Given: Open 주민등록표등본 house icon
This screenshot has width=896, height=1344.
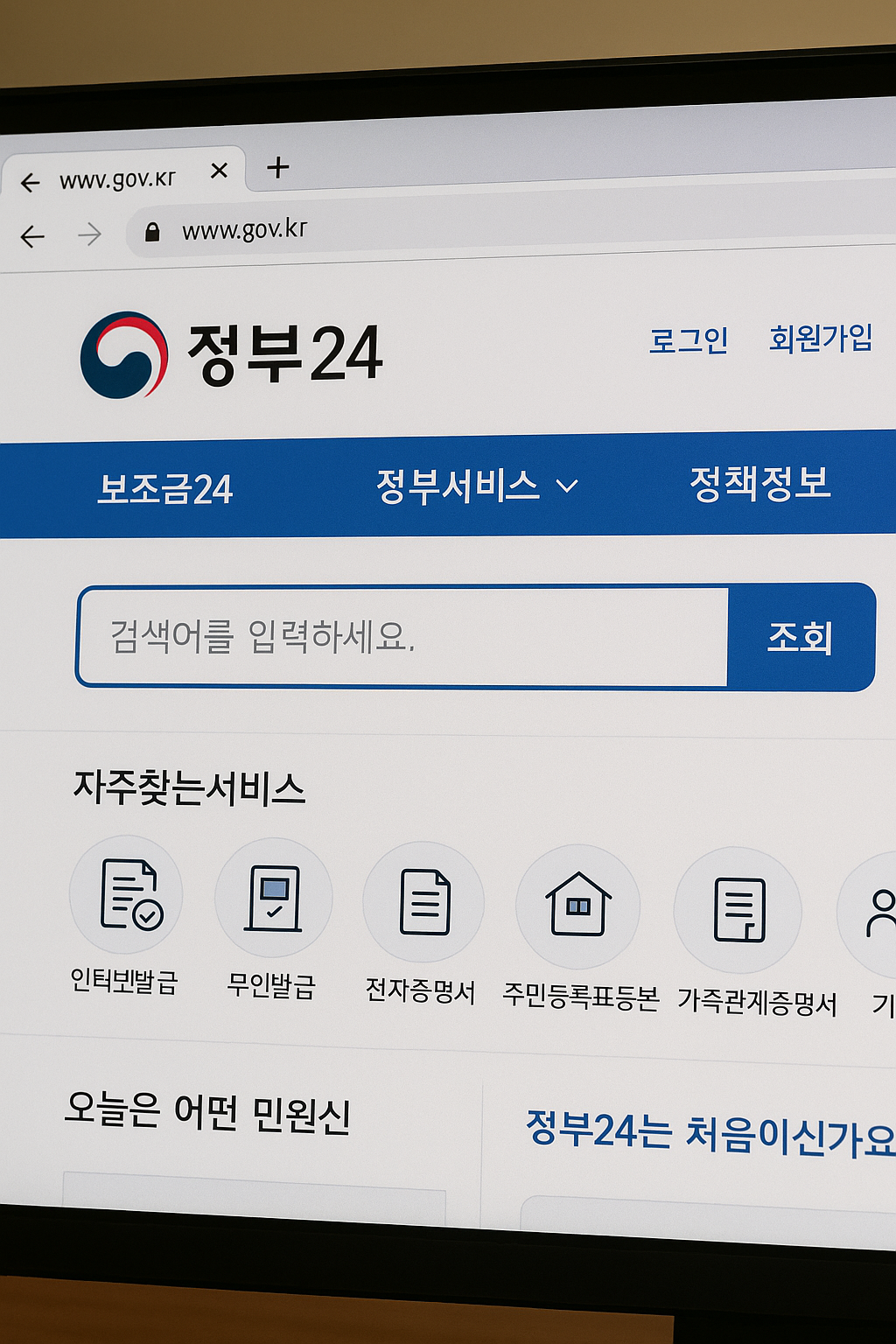Looking at the screenshot, I should click(x=577, y=906).
